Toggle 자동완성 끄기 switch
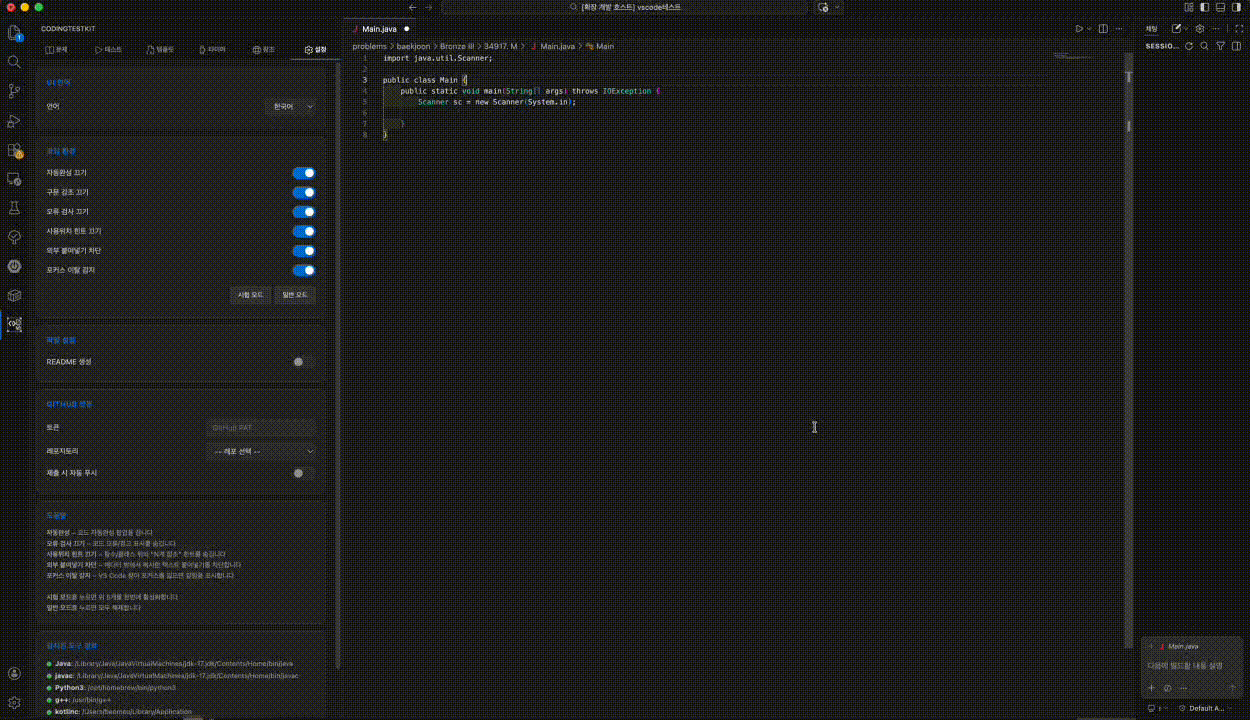 pos(304,173)
